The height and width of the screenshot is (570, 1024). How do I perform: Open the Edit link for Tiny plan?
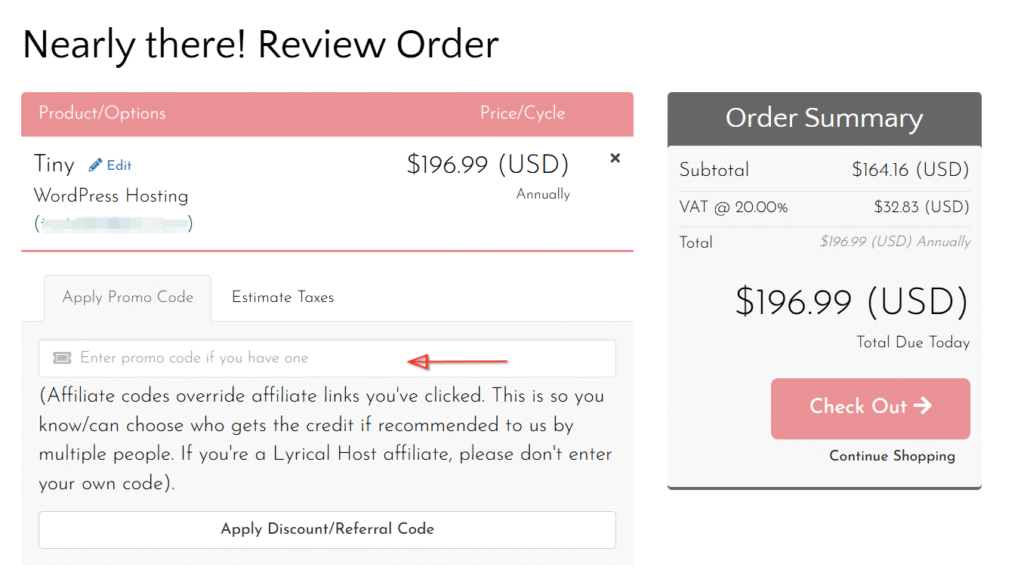(x=119, y=165)
